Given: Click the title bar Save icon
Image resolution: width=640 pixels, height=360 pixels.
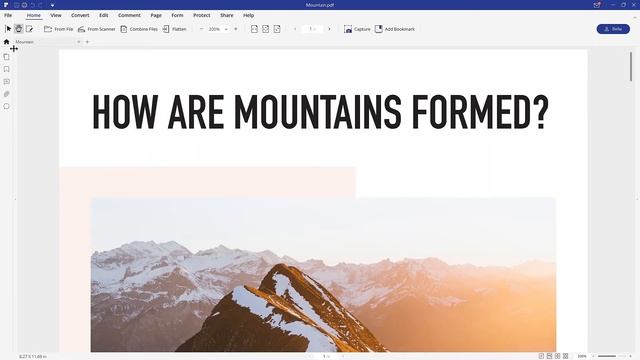Looking at the screenshot, I should click(16, 5).
